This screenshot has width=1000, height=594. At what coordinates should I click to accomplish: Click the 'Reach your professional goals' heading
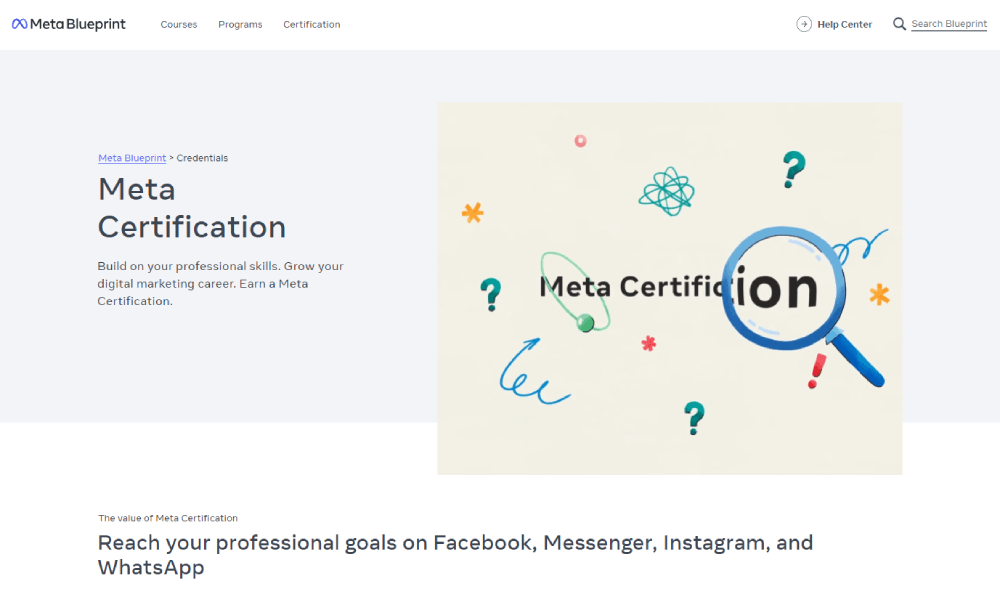(455, 554)
